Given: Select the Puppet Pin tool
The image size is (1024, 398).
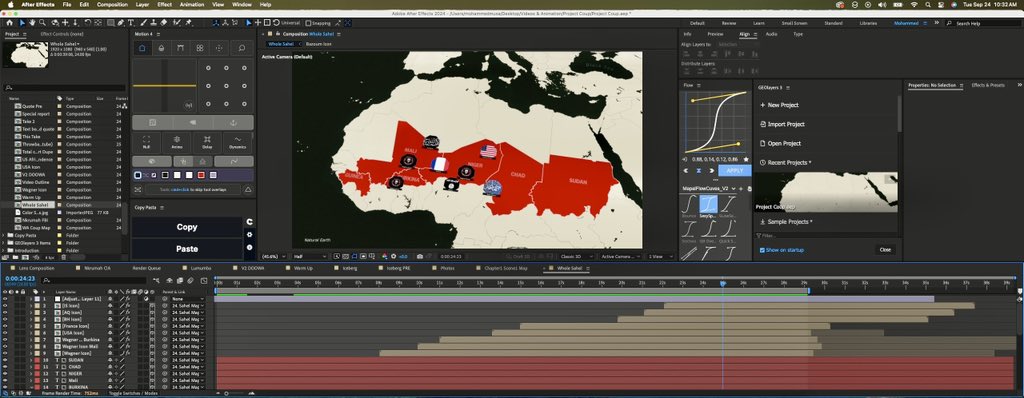Looking at the screenshot, I should tap(189, 23).
